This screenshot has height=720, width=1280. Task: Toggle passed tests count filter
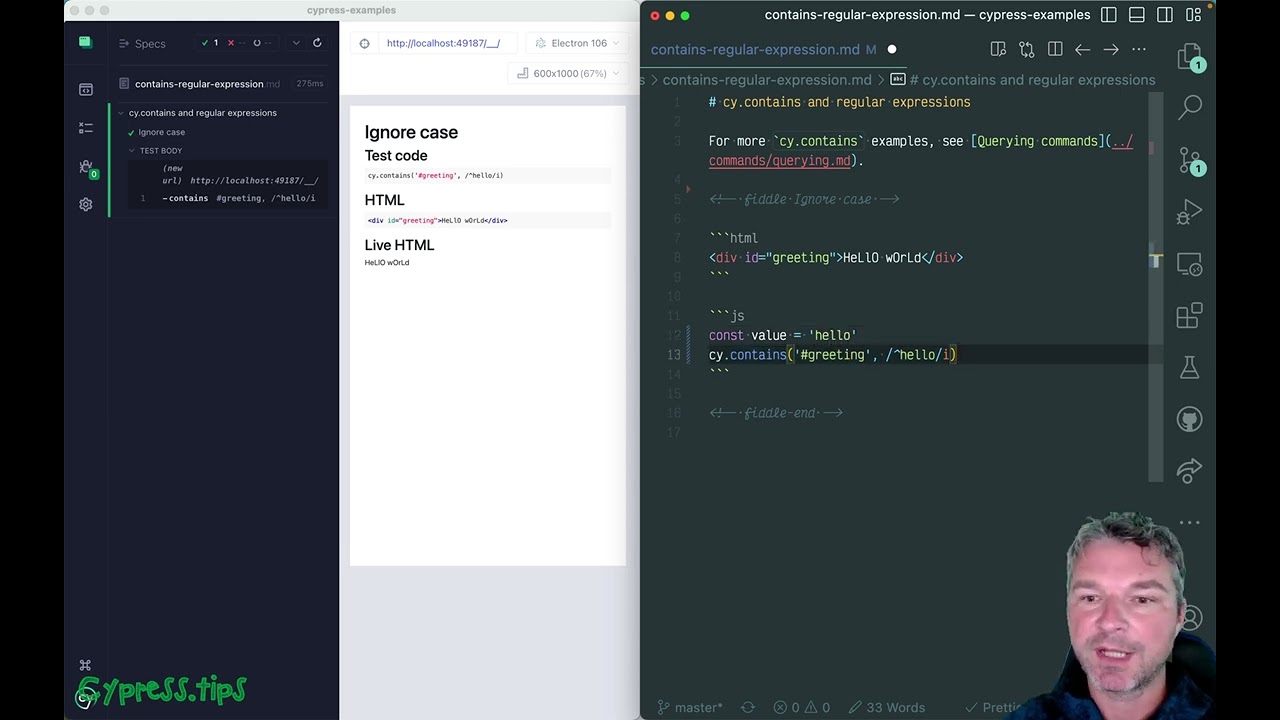click(x=210, y=43)
